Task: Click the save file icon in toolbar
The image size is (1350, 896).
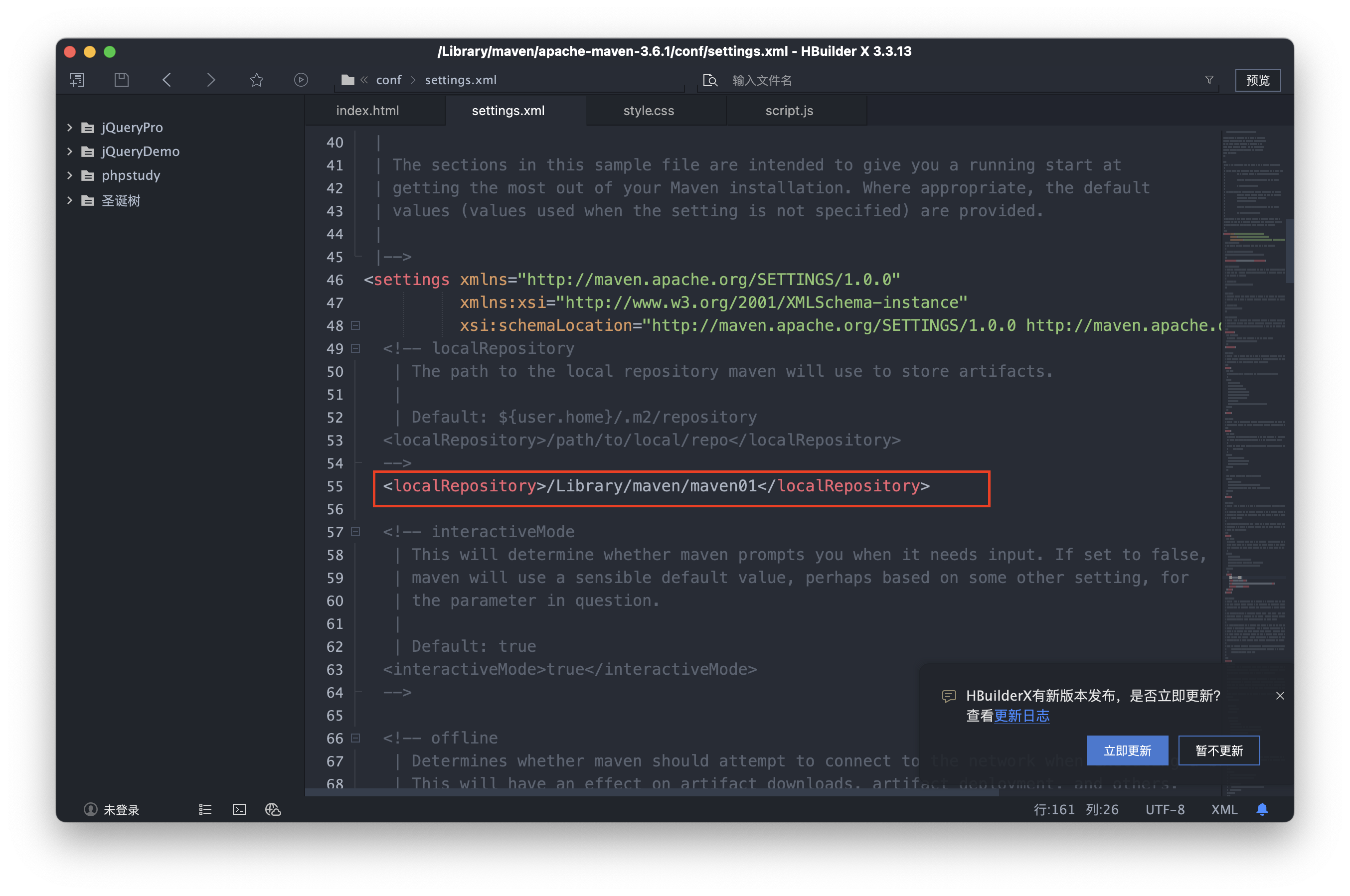Action: click(x=121, y=80)
